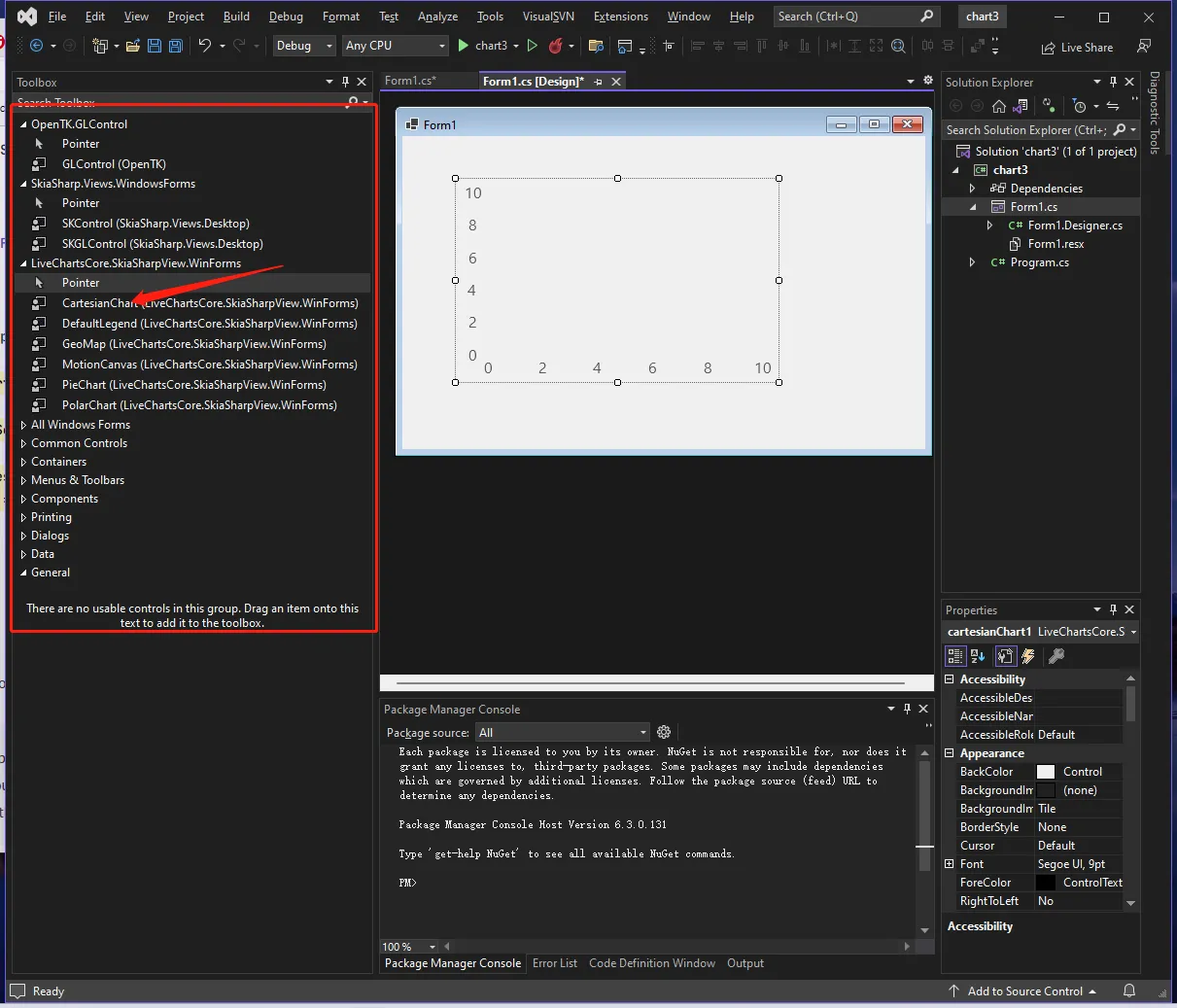Click the Search (Ctrl+Q) box
Viewport: 1177px width, 1008px height.
click(856, 17)
